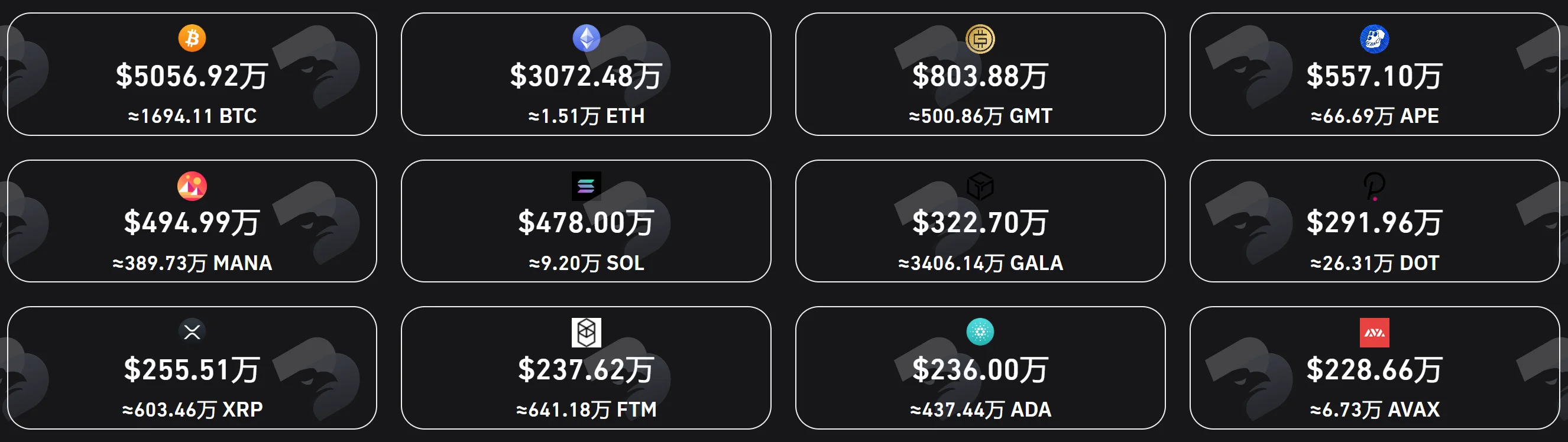This screenshot has width=1568, height=442.
Task: Click the GMT gold coin icon
Action: 980,39
